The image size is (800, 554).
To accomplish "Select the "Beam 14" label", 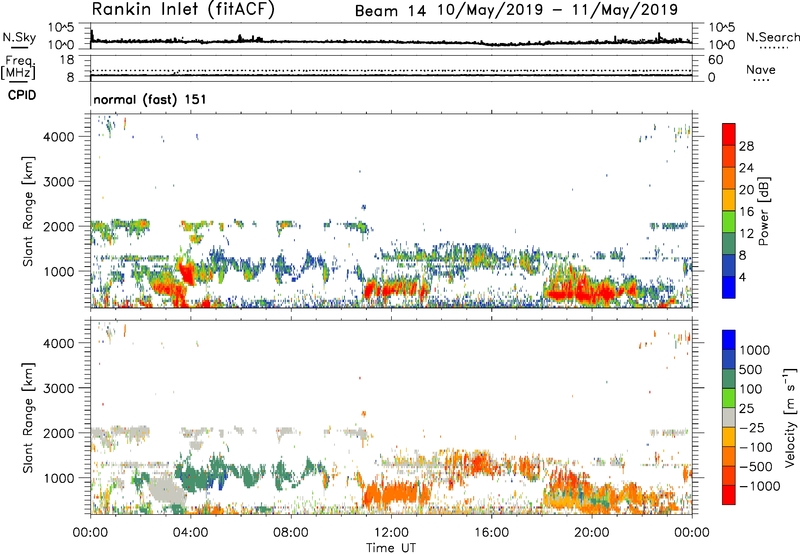I will click(x=390, y=11).
